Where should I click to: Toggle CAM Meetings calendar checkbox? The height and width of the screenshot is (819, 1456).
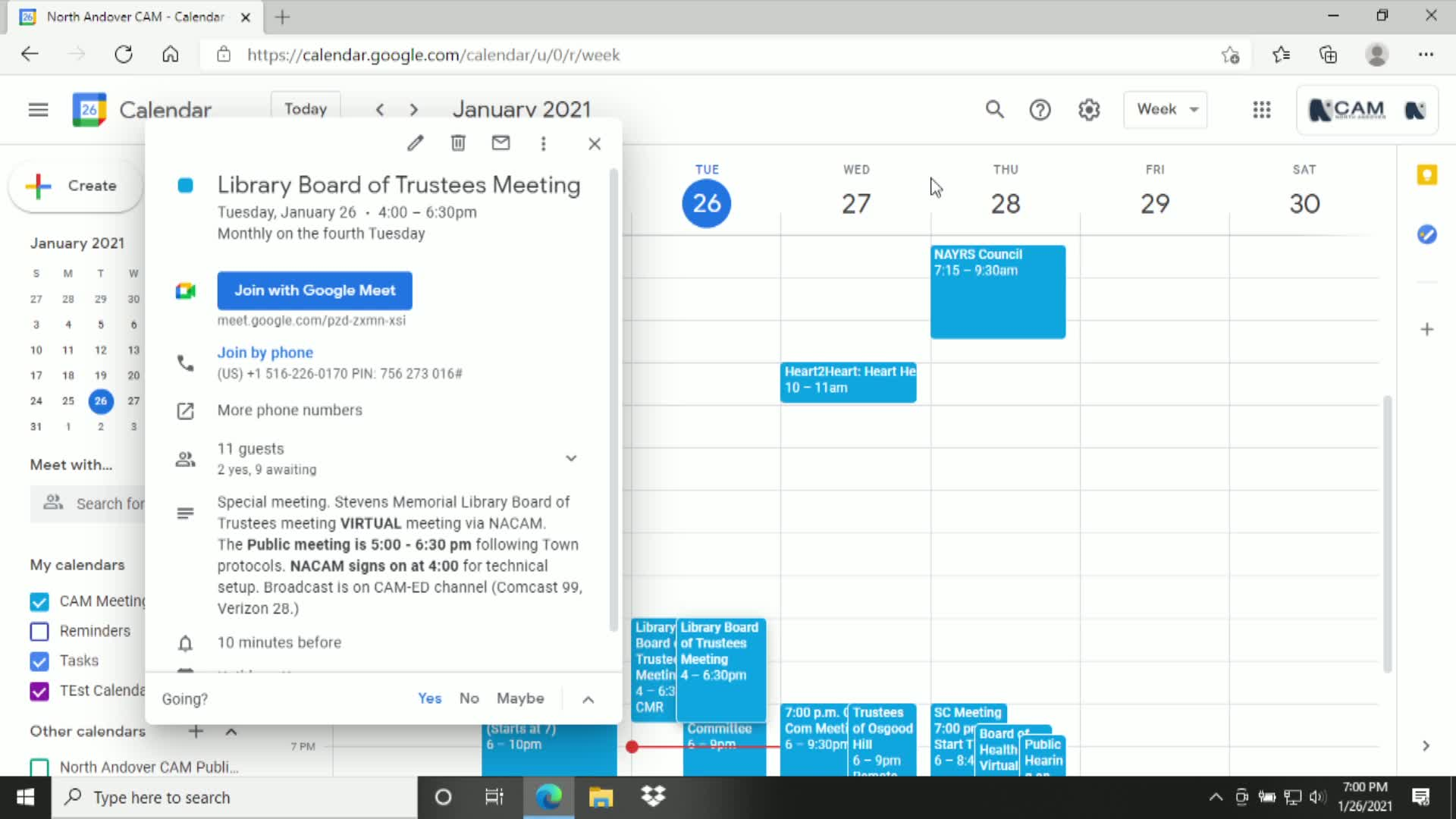39,602
